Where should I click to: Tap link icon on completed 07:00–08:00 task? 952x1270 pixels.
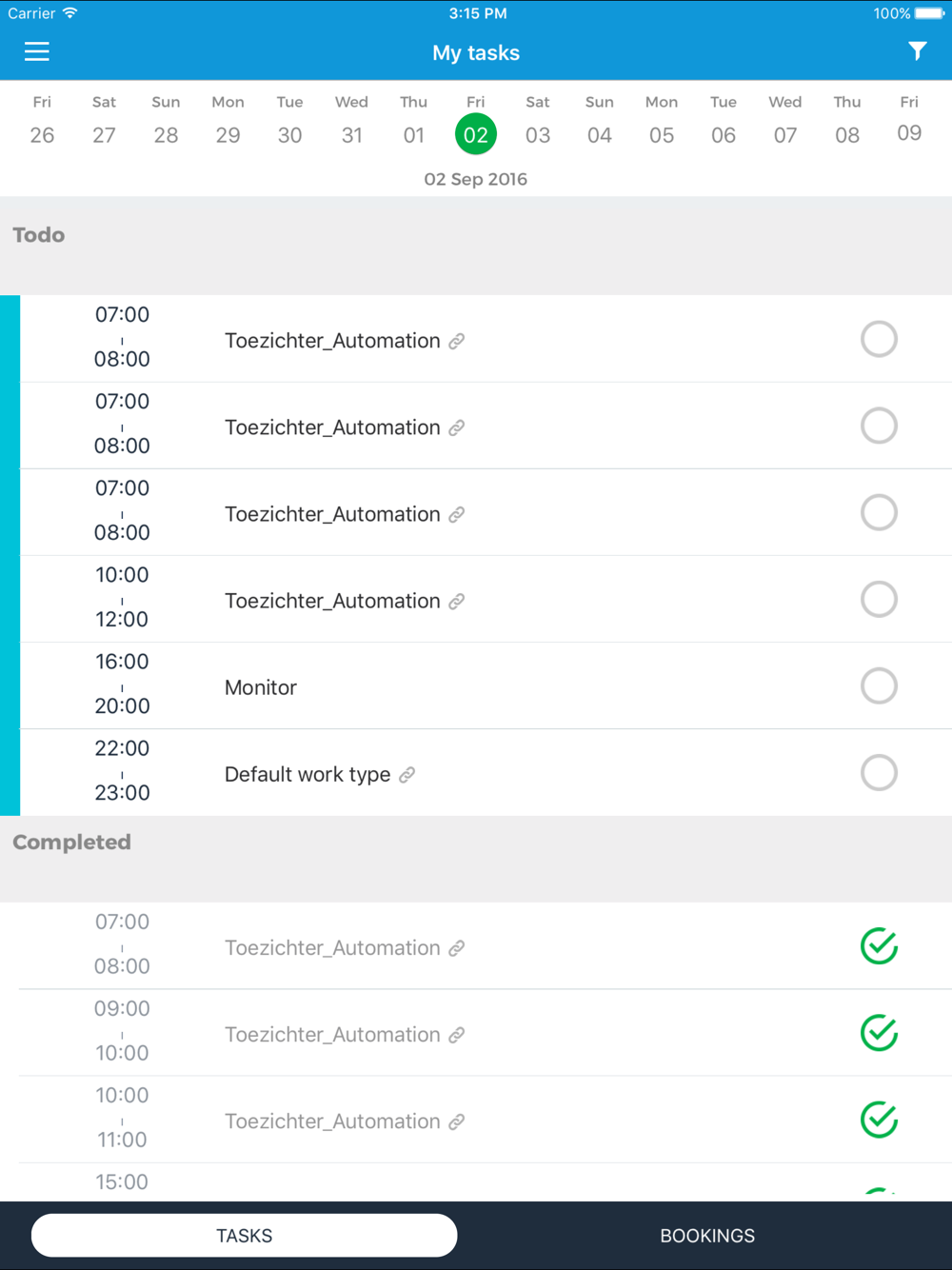[457, 948]
